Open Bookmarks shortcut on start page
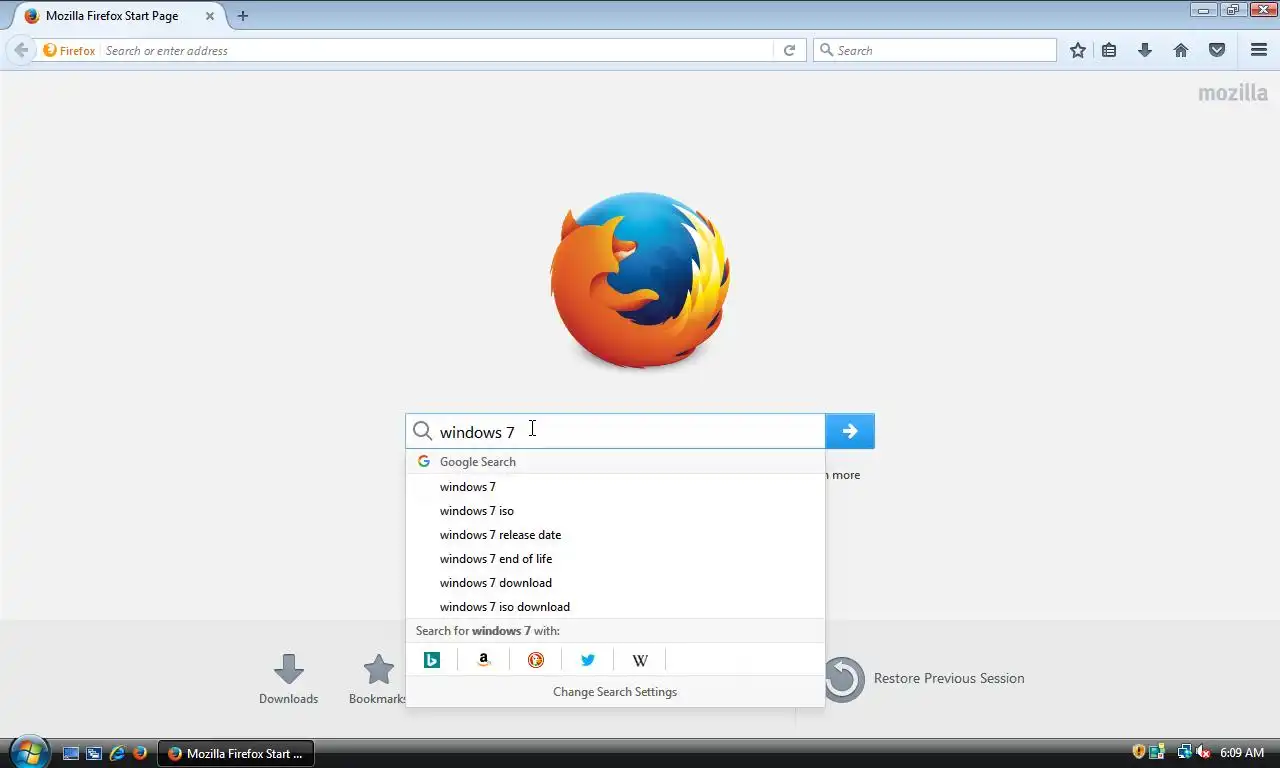 [x=378, y=679]
